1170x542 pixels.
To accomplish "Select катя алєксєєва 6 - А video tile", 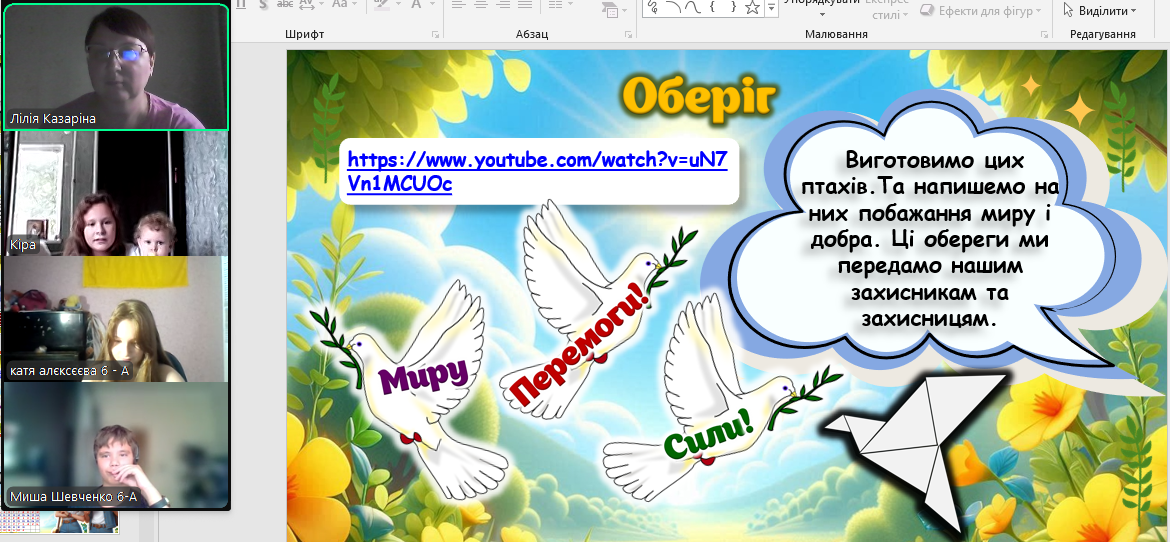I will (116, 319).
